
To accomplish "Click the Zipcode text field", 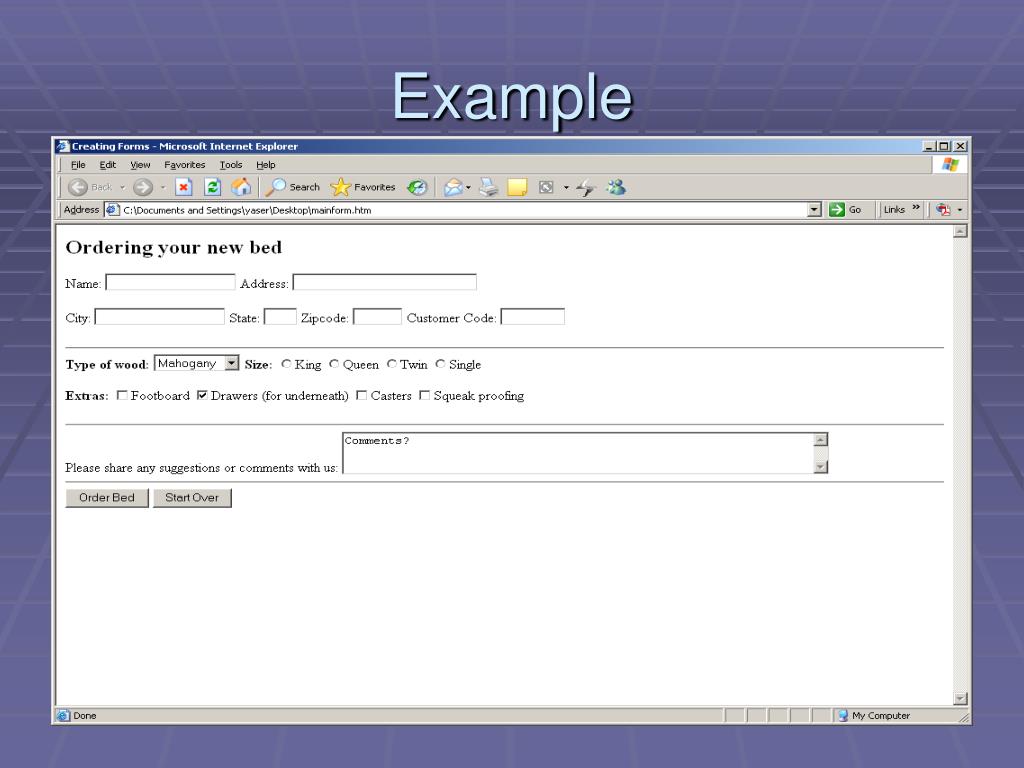I will 377,317.
